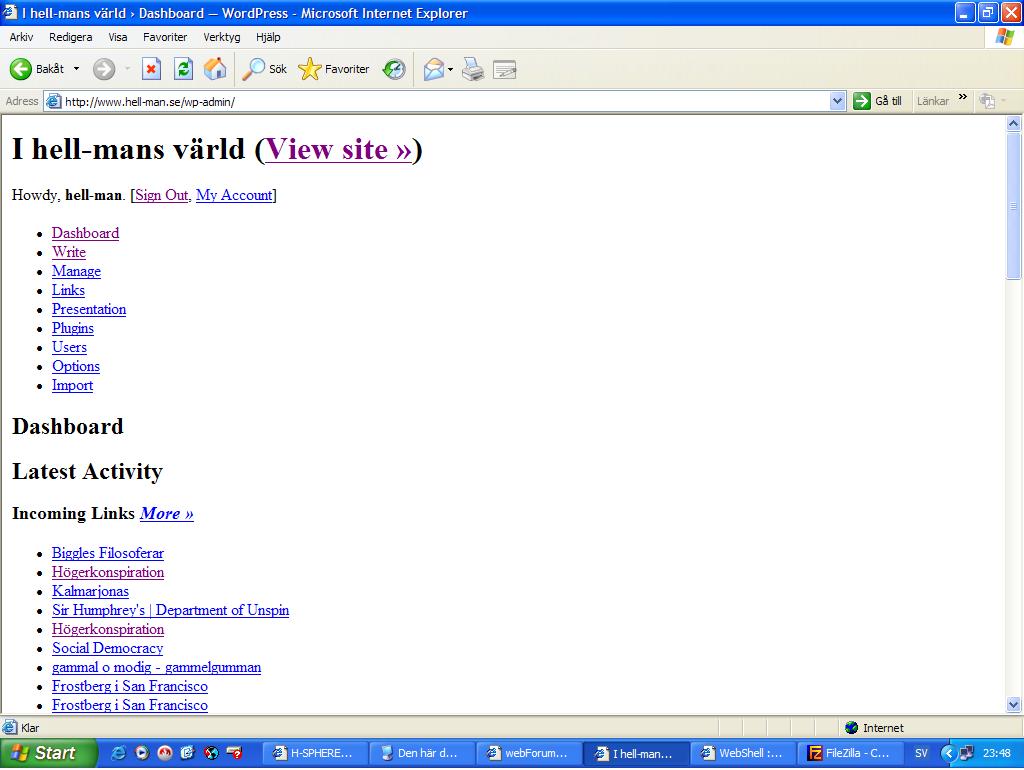The image size is (1024, 770).
Task: Open the My Account link
Action: (x=234, y=195)
